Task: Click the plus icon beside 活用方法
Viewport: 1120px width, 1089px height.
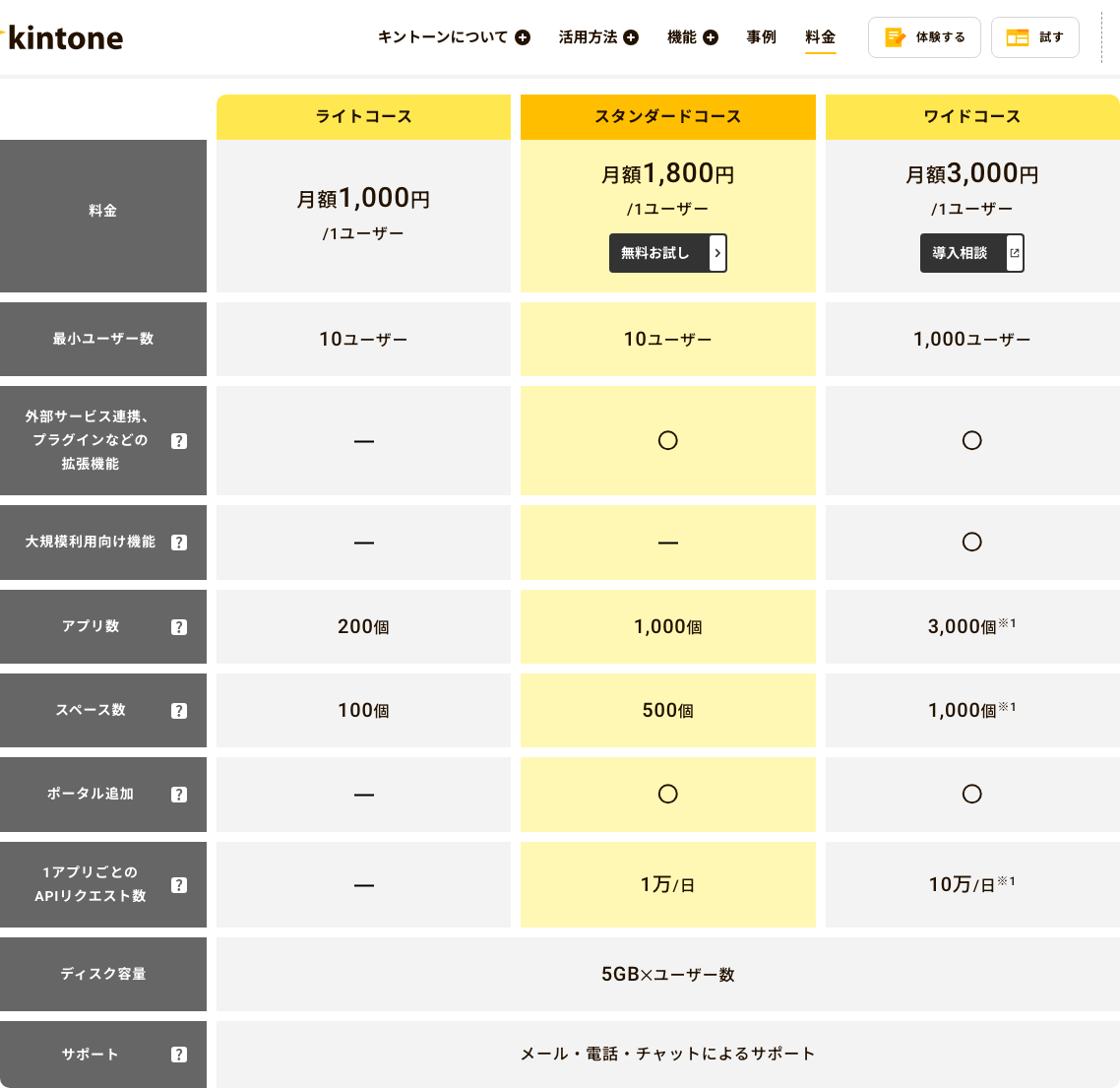Action: pyautogui.click(x=631, y=37)
